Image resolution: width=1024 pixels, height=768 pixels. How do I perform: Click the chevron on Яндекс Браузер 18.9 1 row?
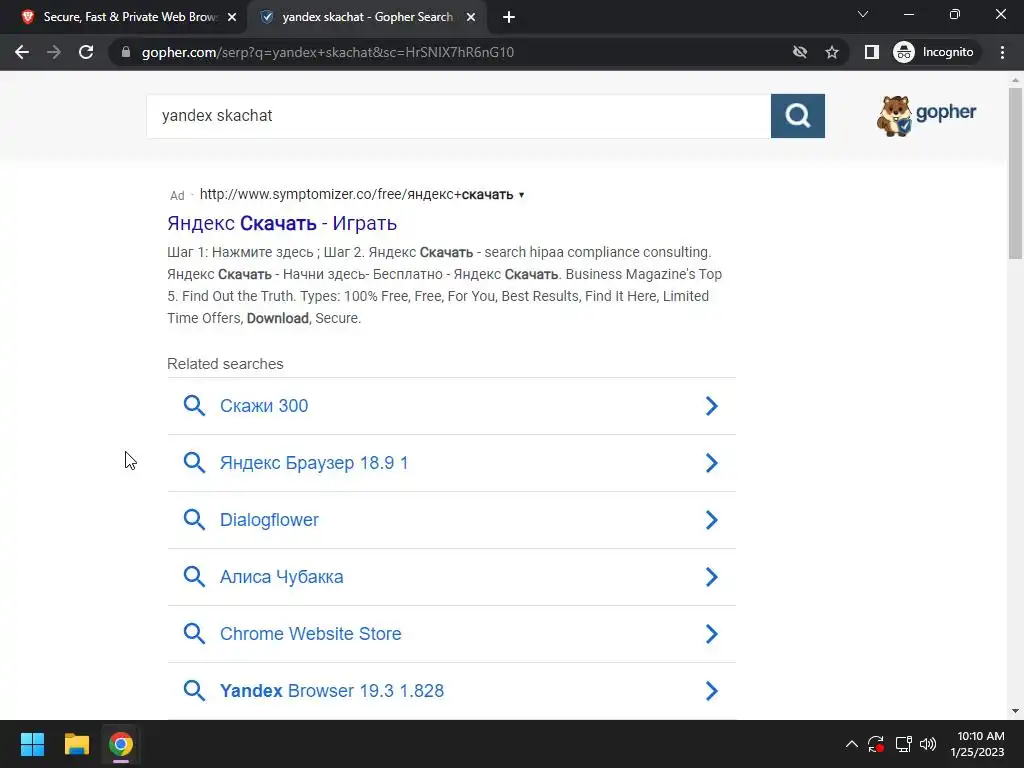(x=712, y=462)
